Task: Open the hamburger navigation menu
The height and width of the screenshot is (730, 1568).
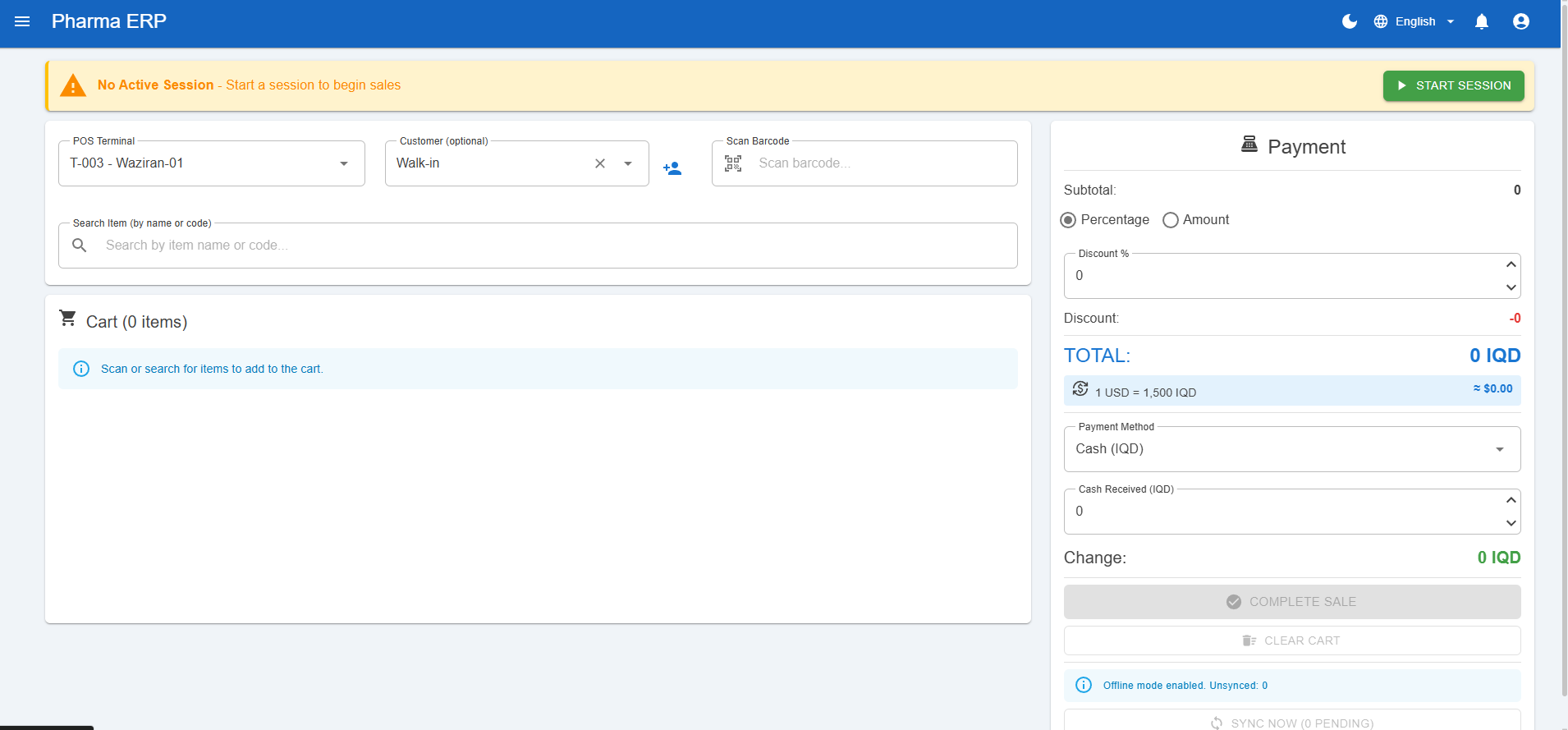Action: (22, 21)
